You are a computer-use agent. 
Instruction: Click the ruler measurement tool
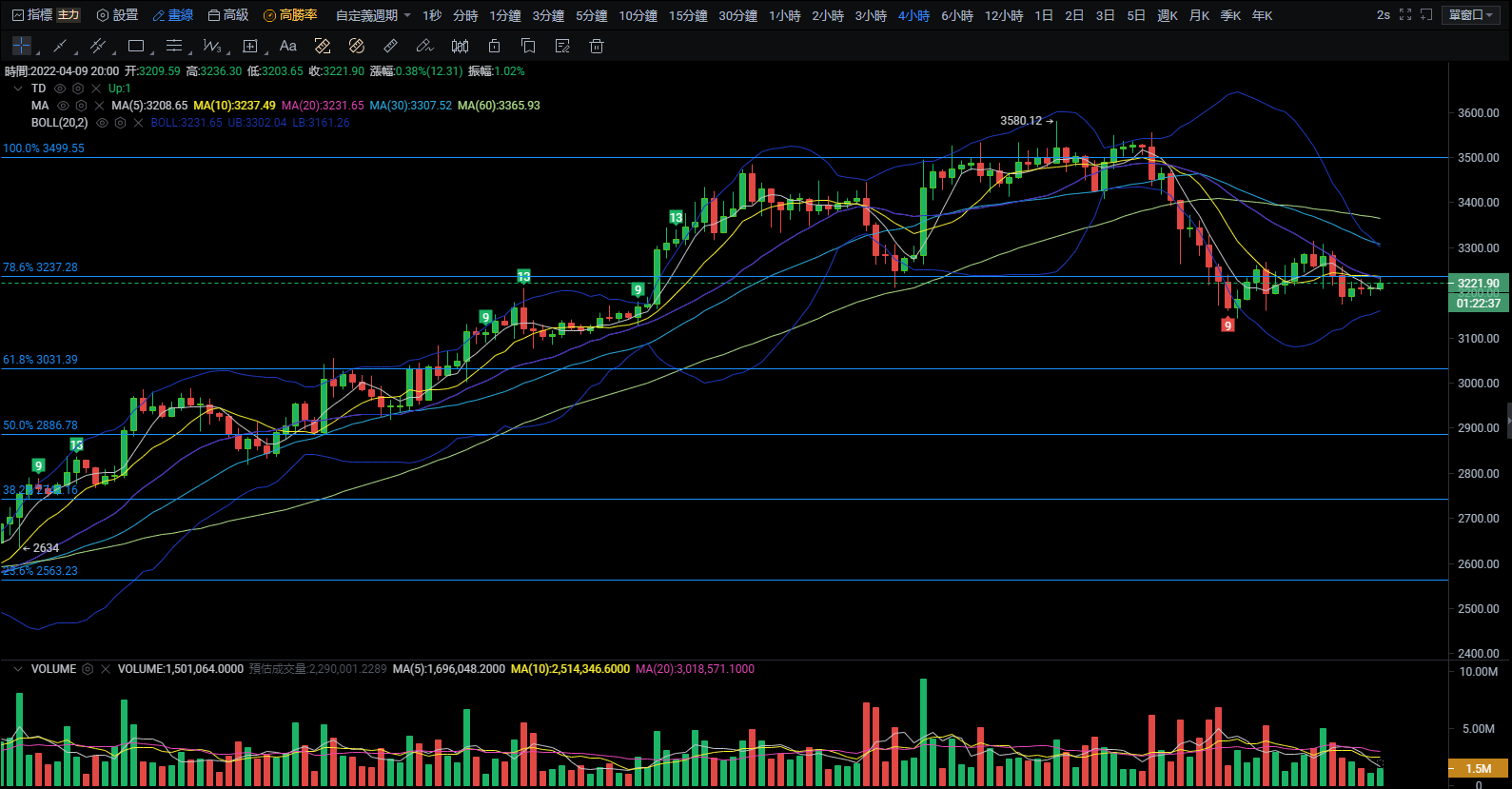(x=390, y=46)
